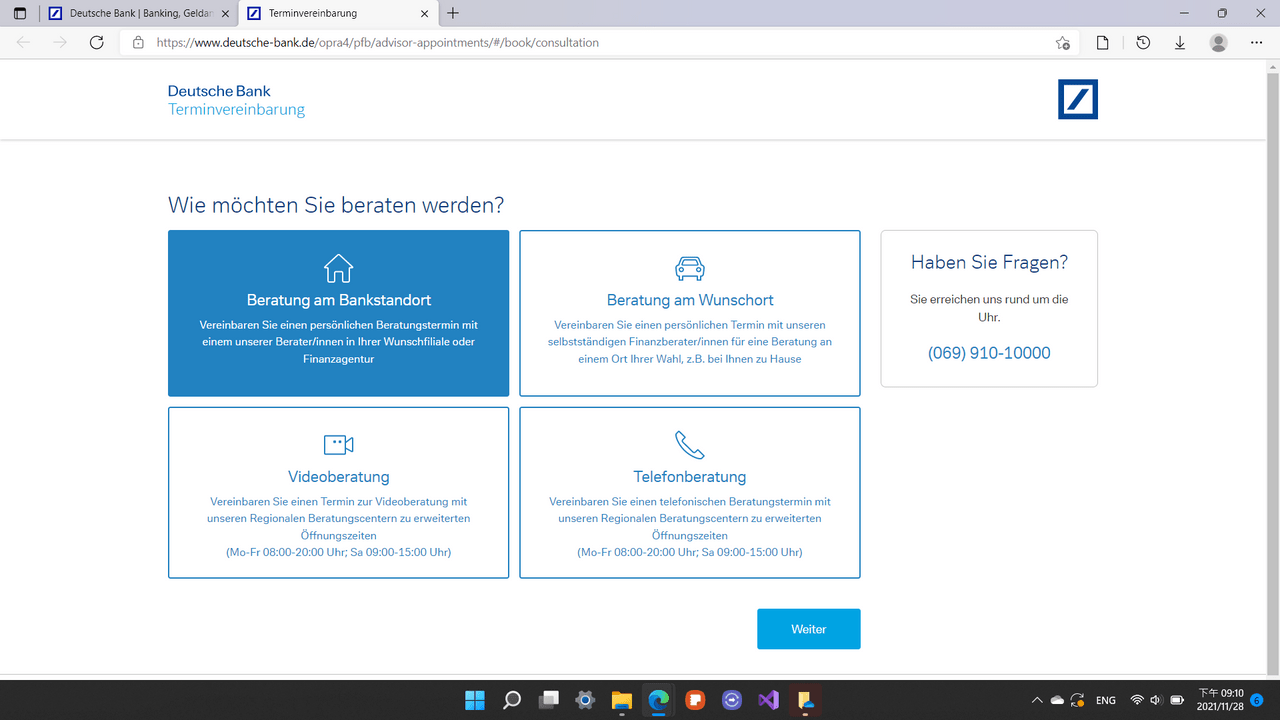1280x720 pixels.
Task: Show hidden tray icons chevron
Action: 1037,700
